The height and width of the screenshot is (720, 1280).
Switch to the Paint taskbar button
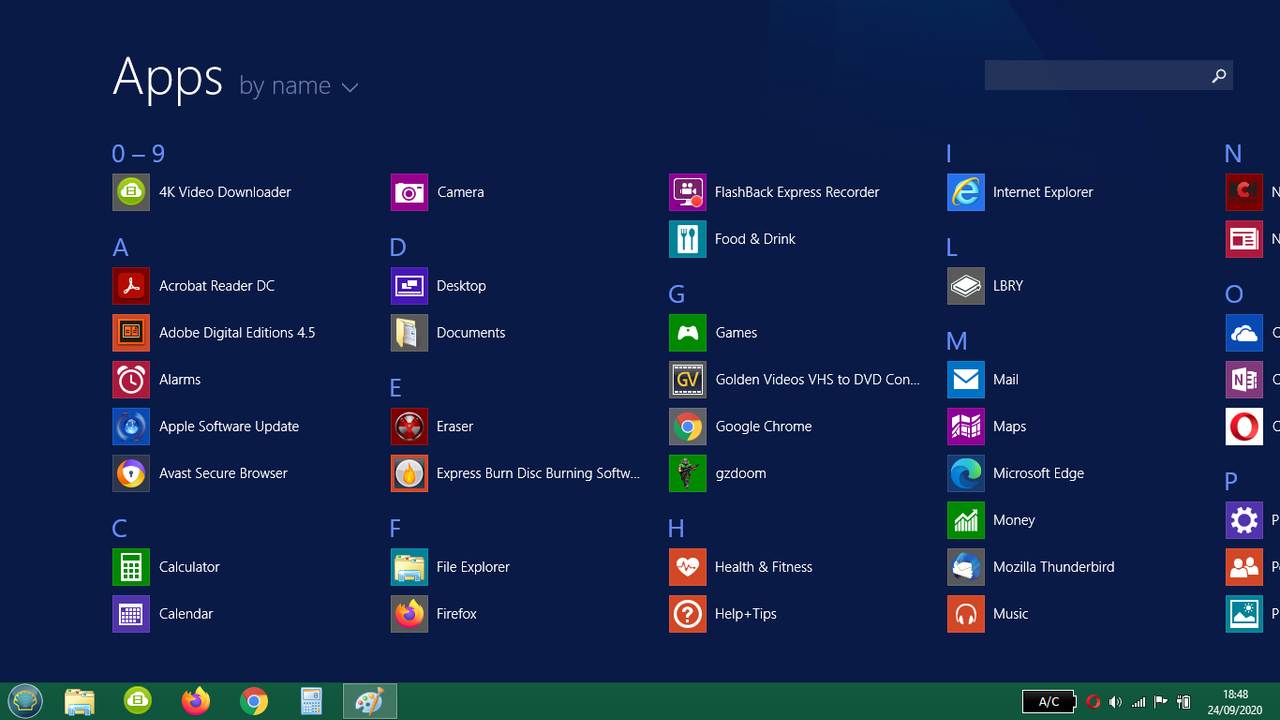370,702
